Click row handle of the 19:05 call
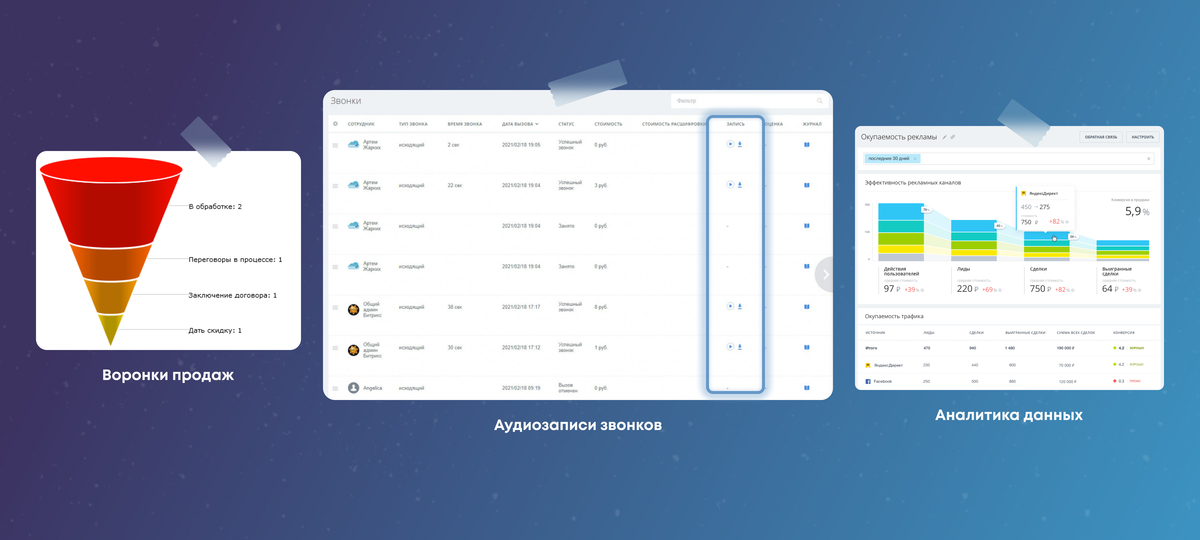1200x540 pixels. click(x=336, y=145)
